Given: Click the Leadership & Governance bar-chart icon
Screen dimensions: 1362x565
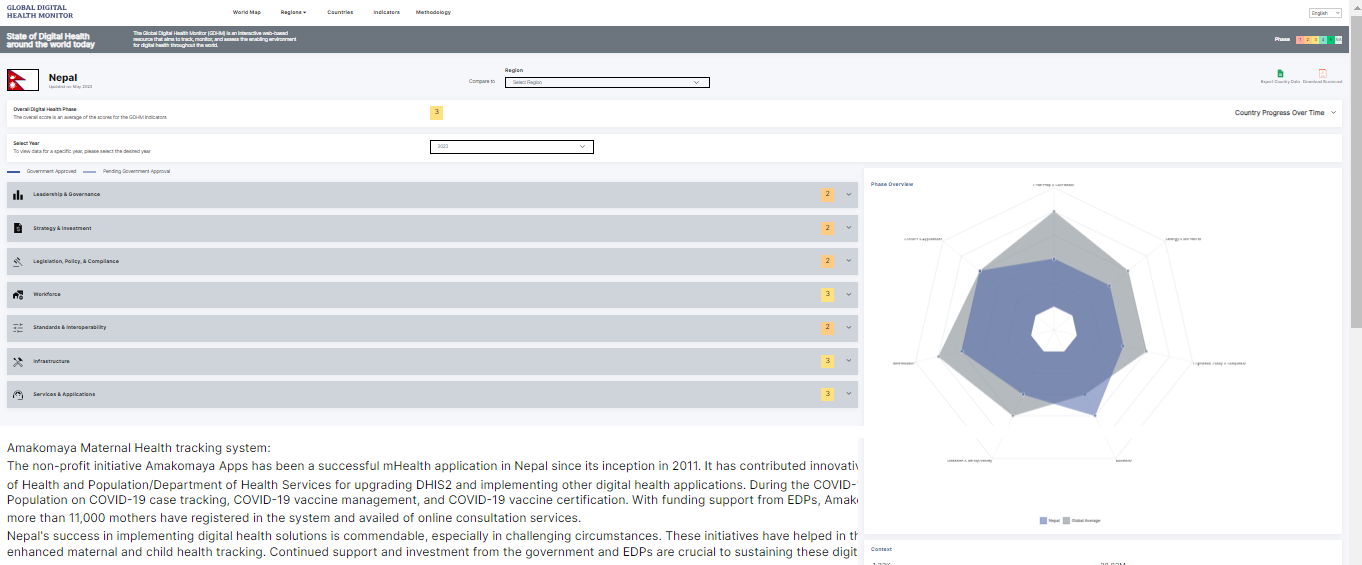Looking at the screenshot, I should point(18,195).
